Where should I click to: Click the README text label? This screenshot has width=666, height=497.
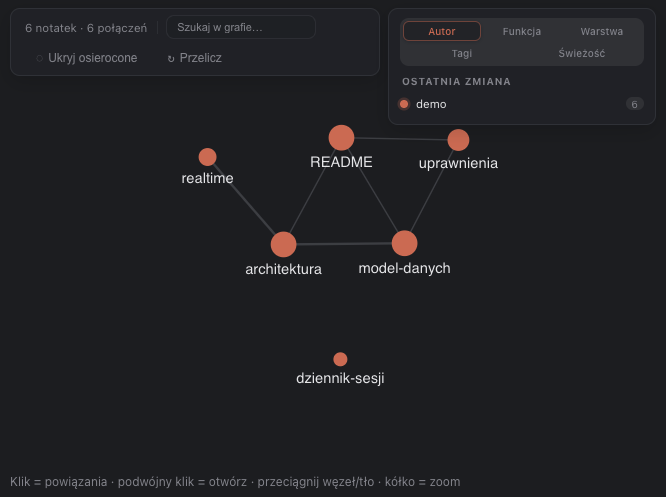pos(341,162)
